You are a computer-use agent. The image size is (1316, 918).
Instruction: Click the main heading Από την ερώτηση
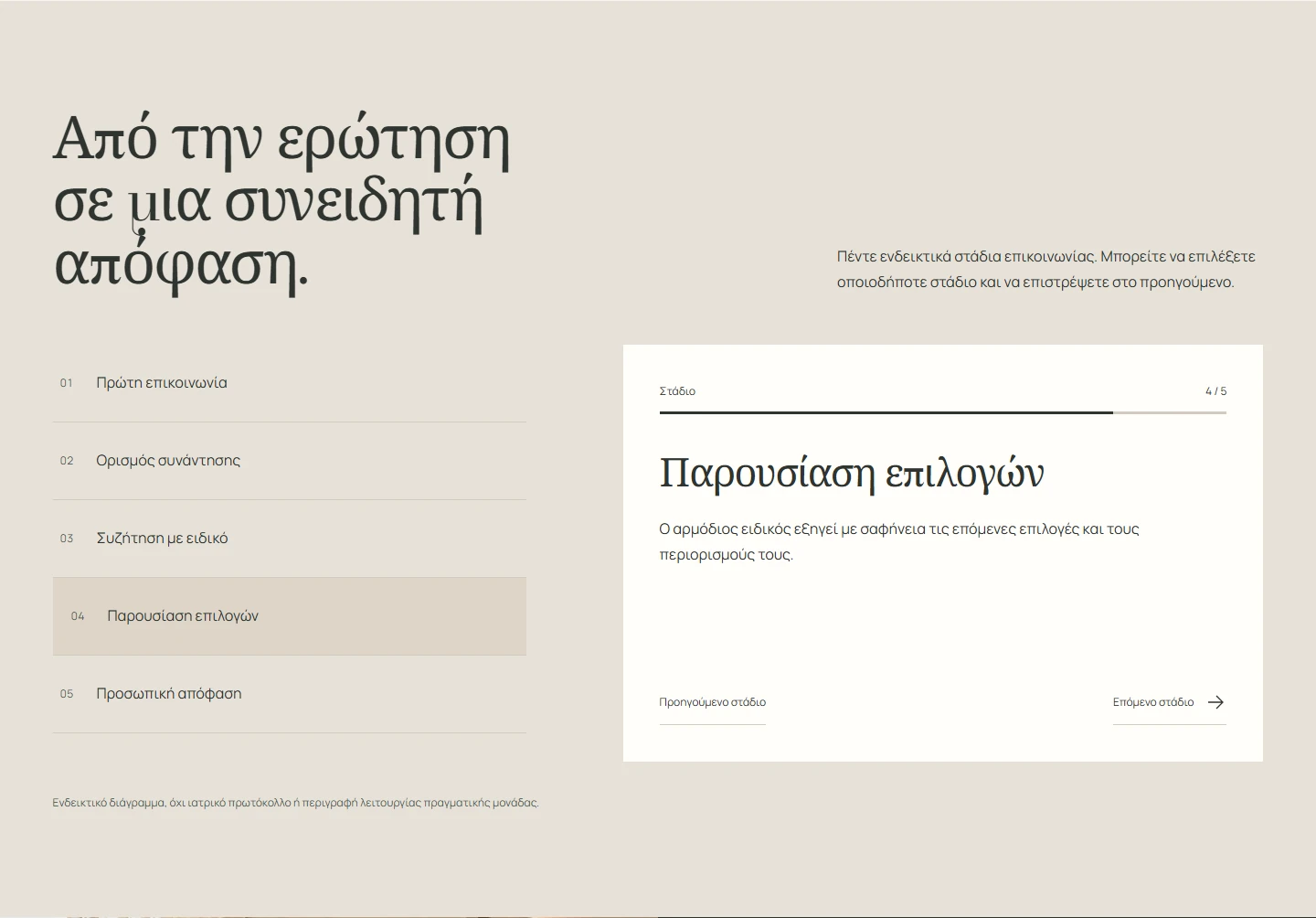pos(281,201)
